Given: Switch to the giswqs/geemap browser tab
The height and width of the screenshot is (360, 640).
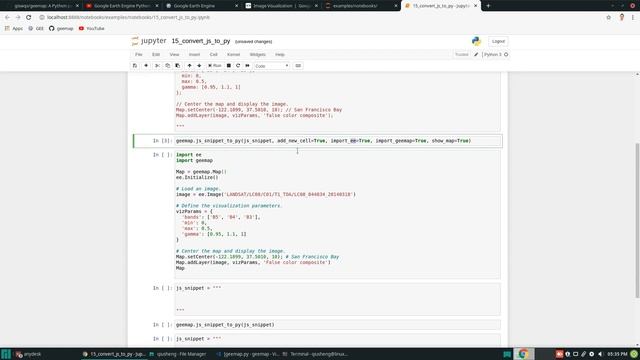Looking at the screenshot, I should tap(41, 6).
